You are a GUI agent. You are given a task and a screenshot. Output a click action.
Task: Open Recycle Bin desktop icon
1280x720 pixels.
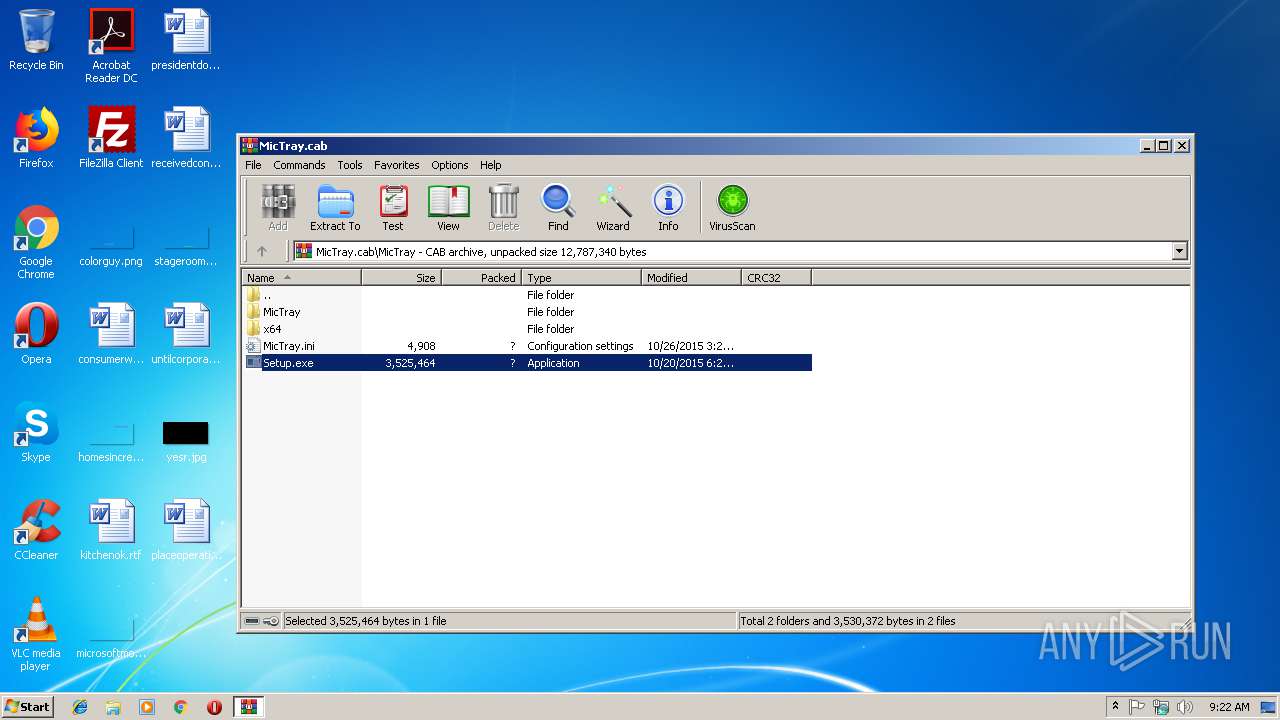point(36,41)
